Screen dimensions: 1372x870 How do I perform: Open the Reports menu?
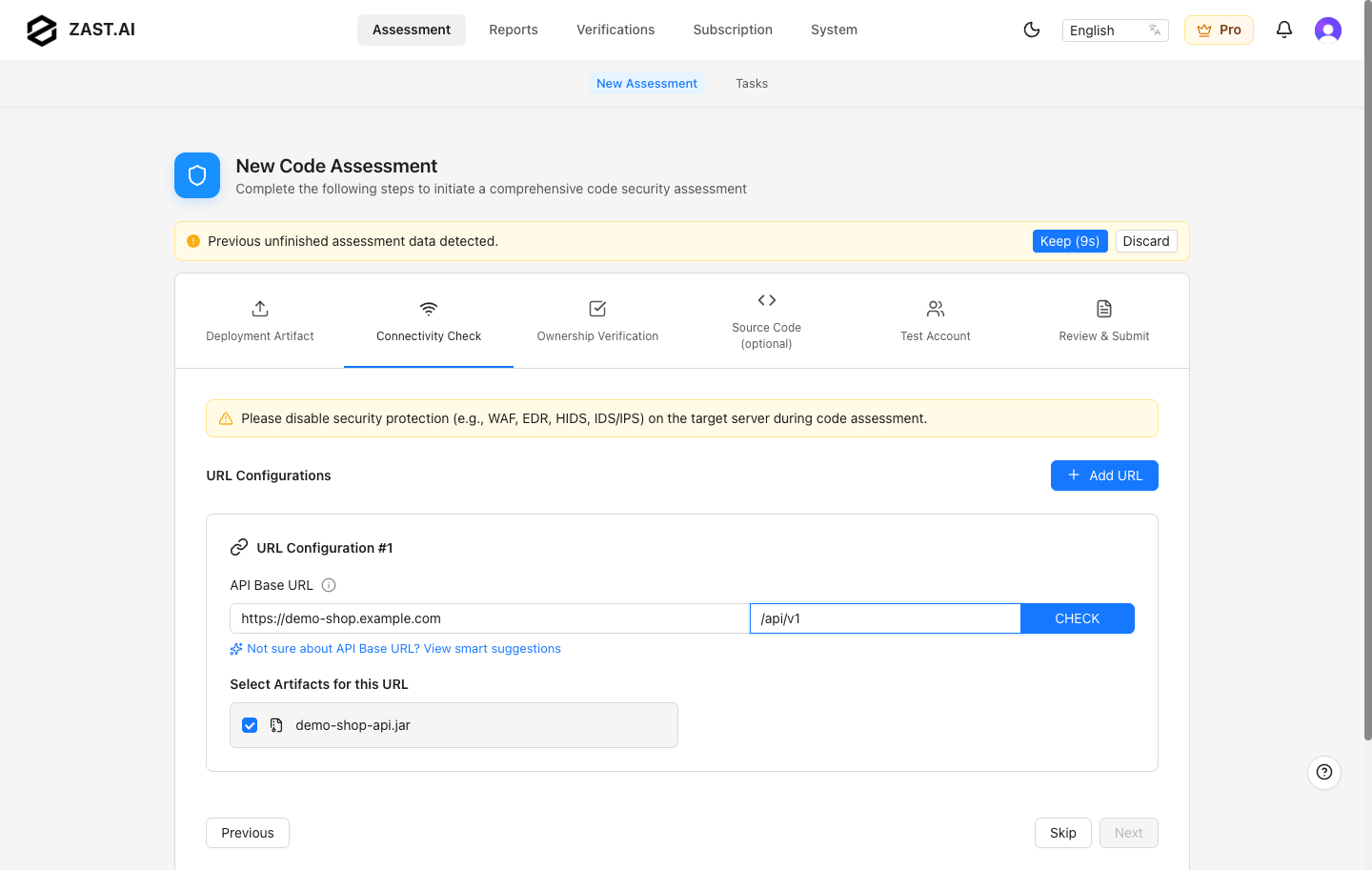[514, 30]
